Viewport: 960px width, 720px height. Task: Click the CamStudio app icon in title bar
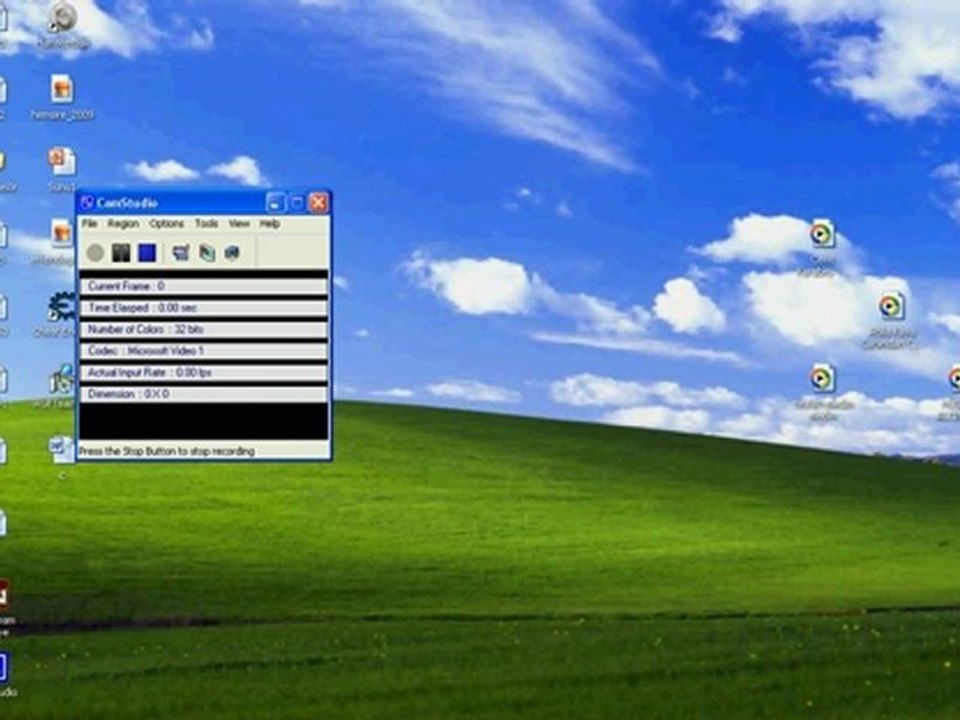(87, 203)
